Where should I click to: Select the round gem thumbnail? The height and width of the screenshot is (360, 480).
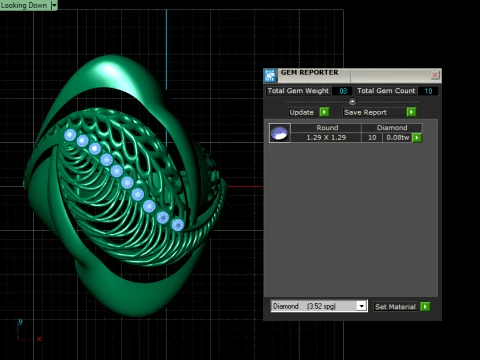(280, 133)
